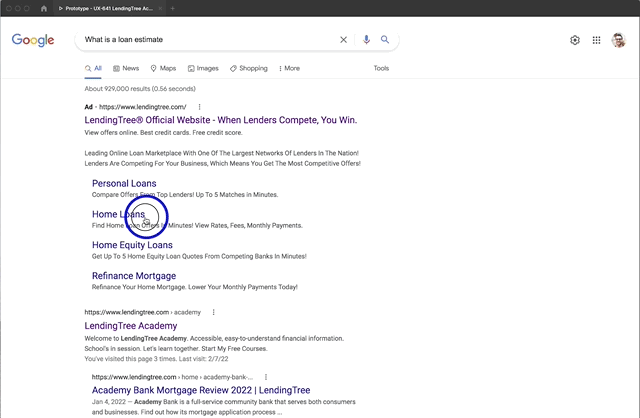Open Google settings gear icon
Viewport: 640px width, 418px height.
point(575,40)
